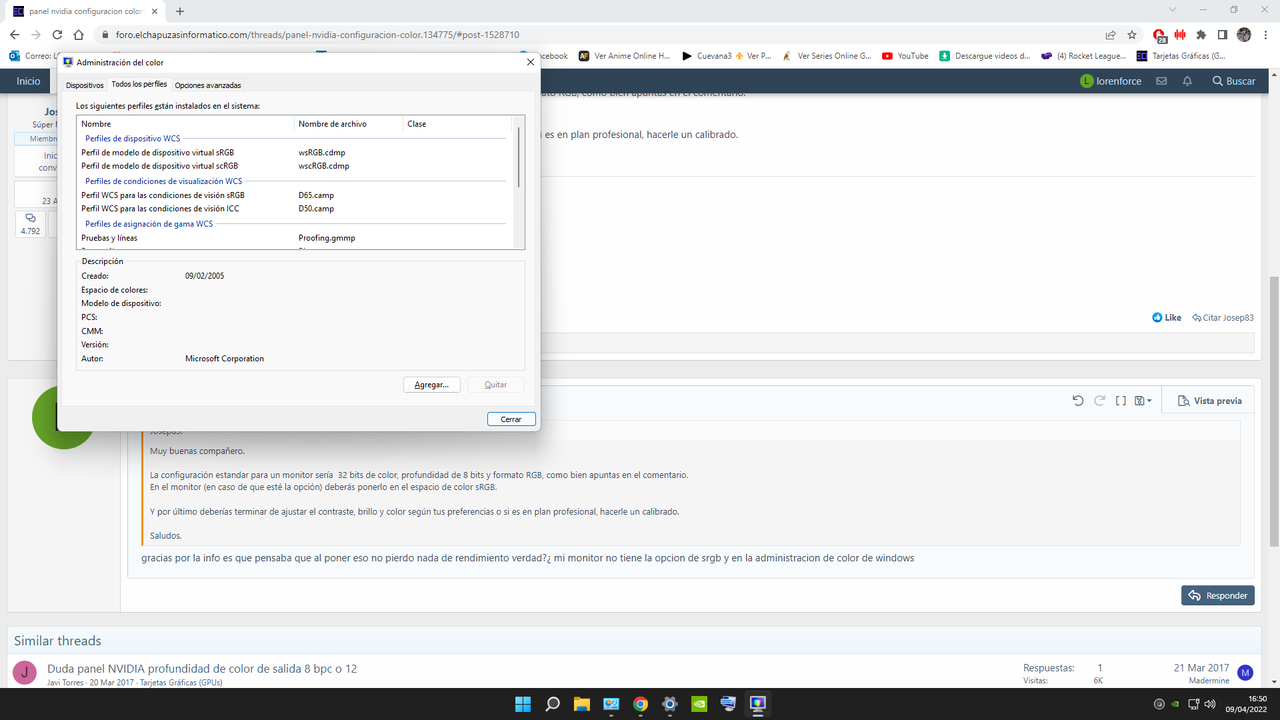Open Chrome from taskbar

640,704
